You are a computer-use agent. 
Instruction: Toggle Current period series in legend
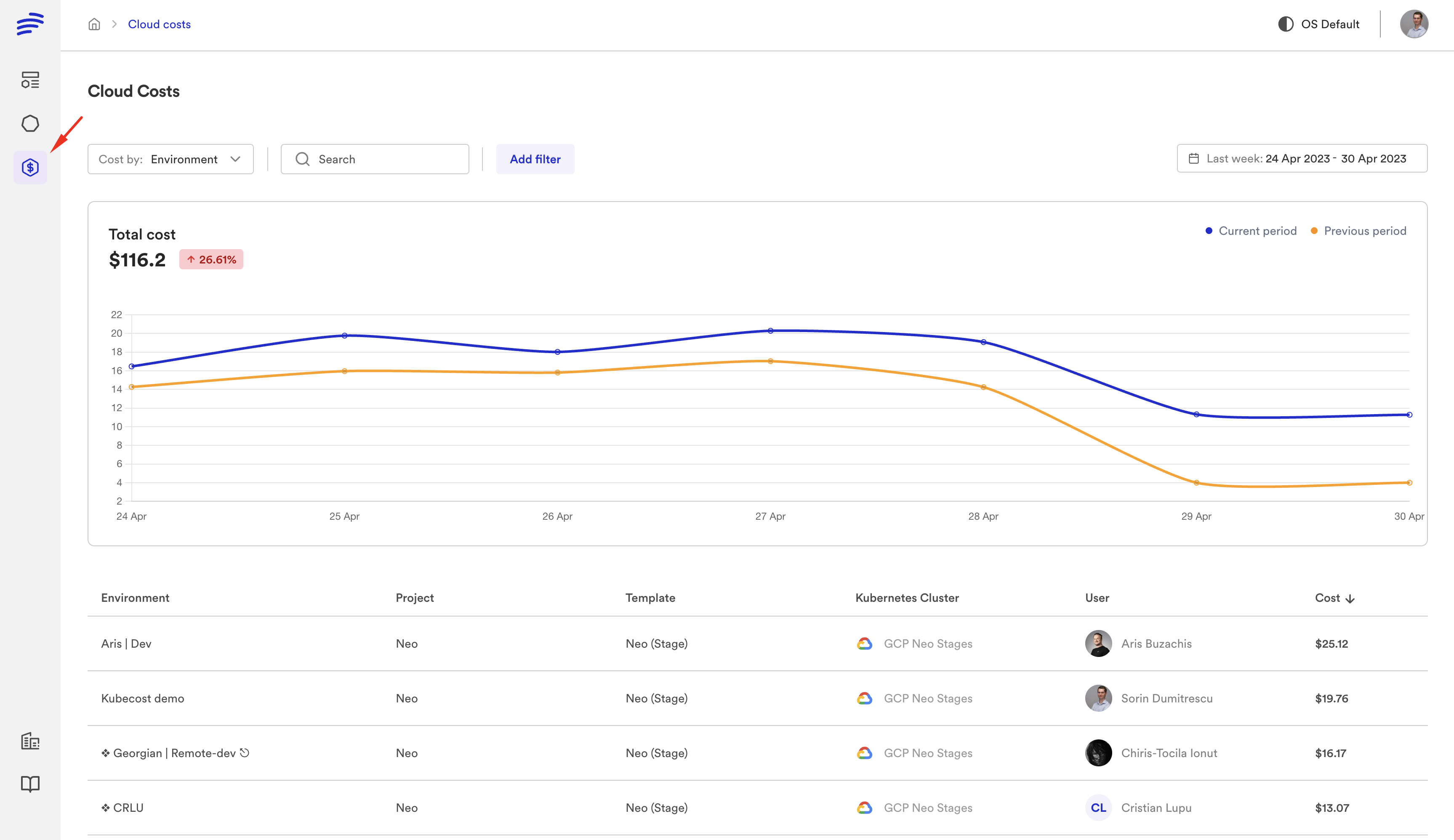click(x=1251, y=231)
